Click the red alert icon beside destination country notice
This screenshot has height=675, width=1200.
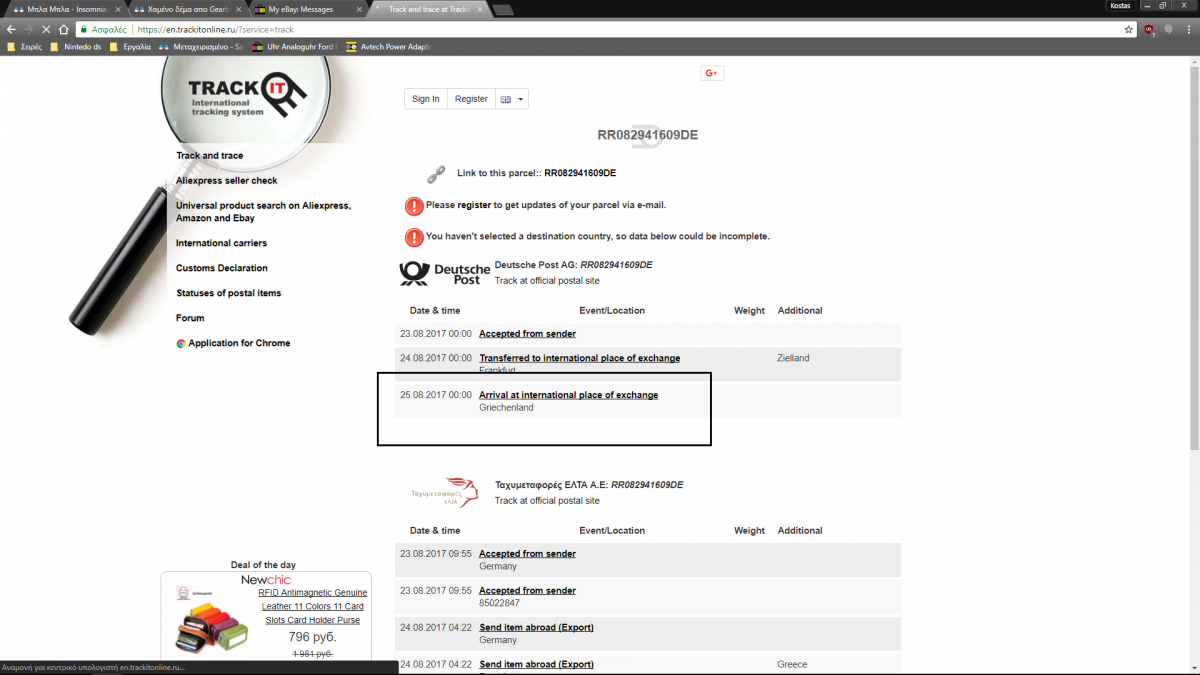(x=414, y=238)
